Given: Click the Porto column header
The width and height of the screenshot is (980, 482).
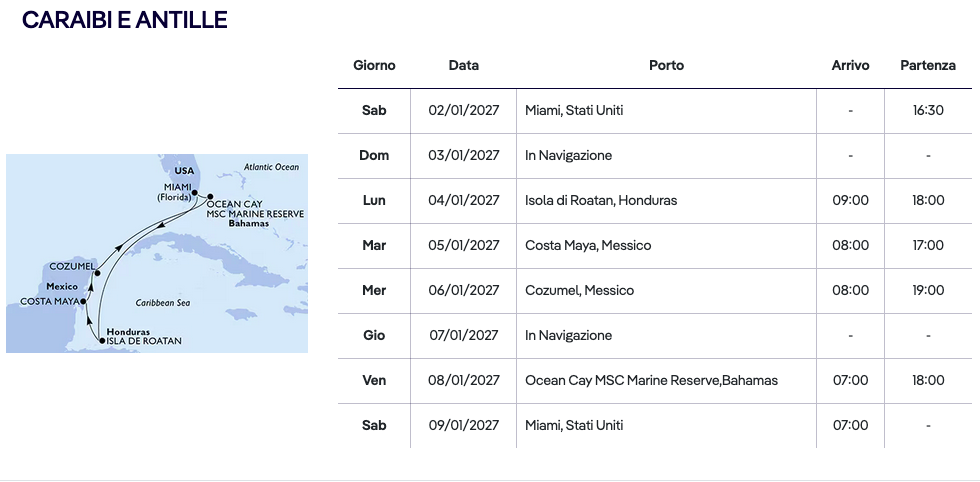Looking at the screenshot, I should [x=666, y=65].
